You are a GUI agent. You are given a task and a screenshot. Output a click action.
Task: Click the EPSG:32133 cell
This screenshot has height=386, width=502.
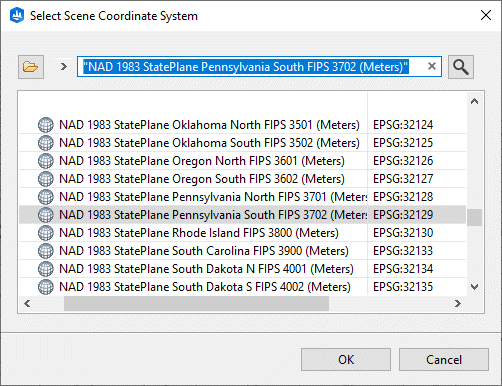[403, 251]
